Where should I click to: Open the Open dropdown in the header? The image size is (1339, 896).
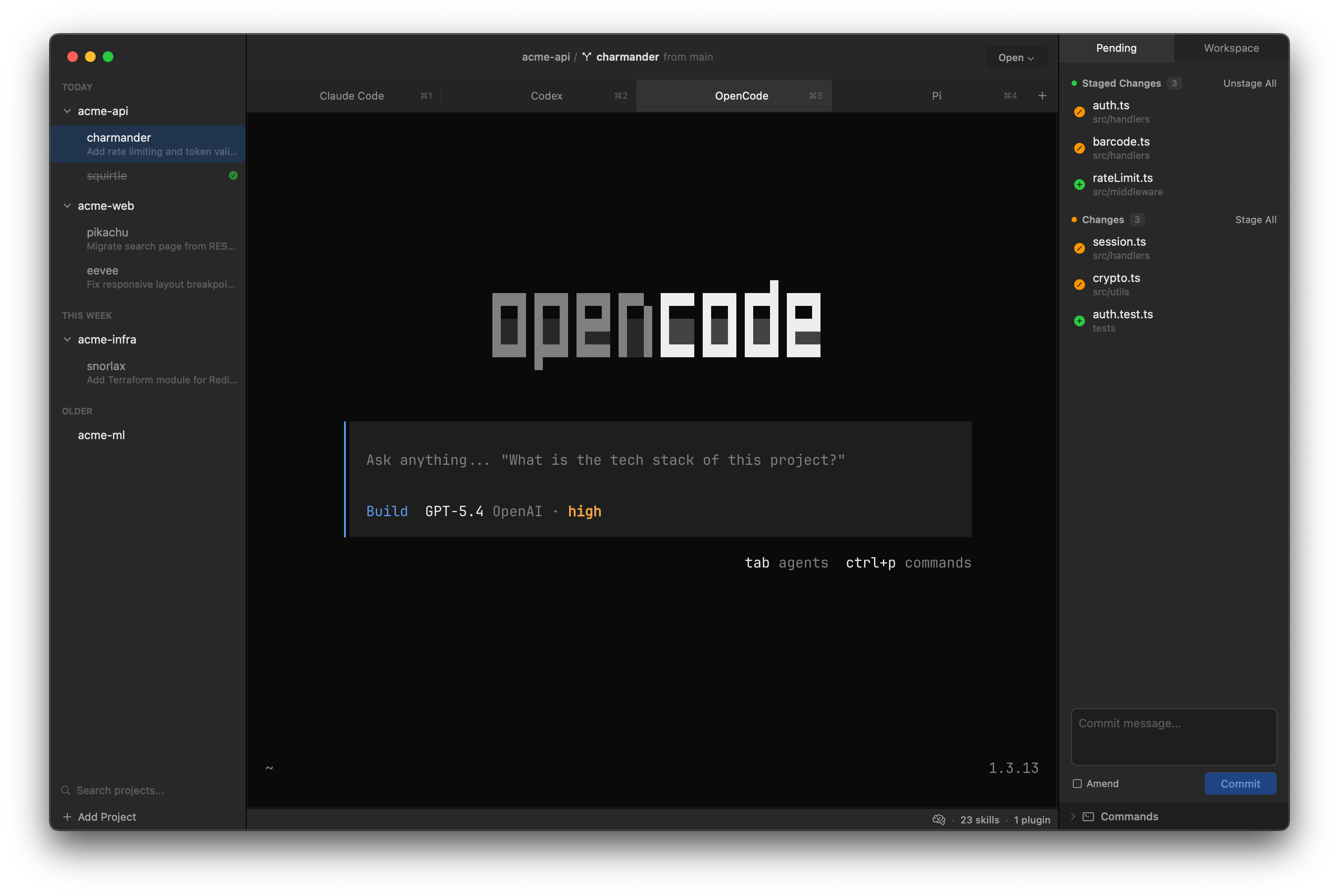1015,57
